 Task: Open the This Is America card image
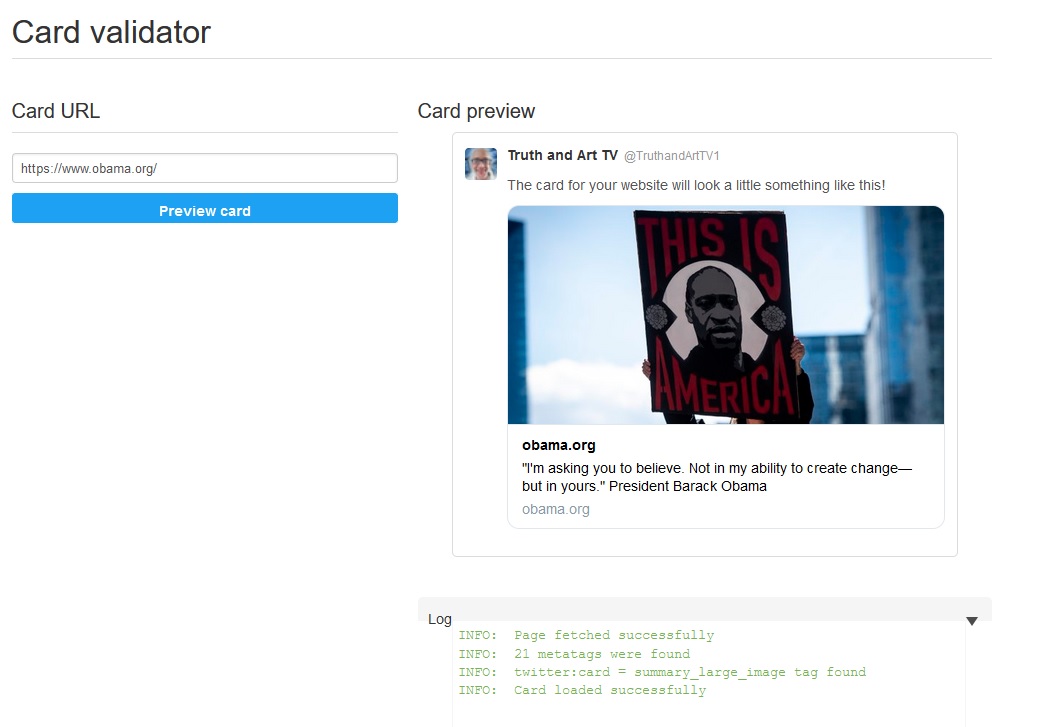pyautogui.click(x=726, y=314)
